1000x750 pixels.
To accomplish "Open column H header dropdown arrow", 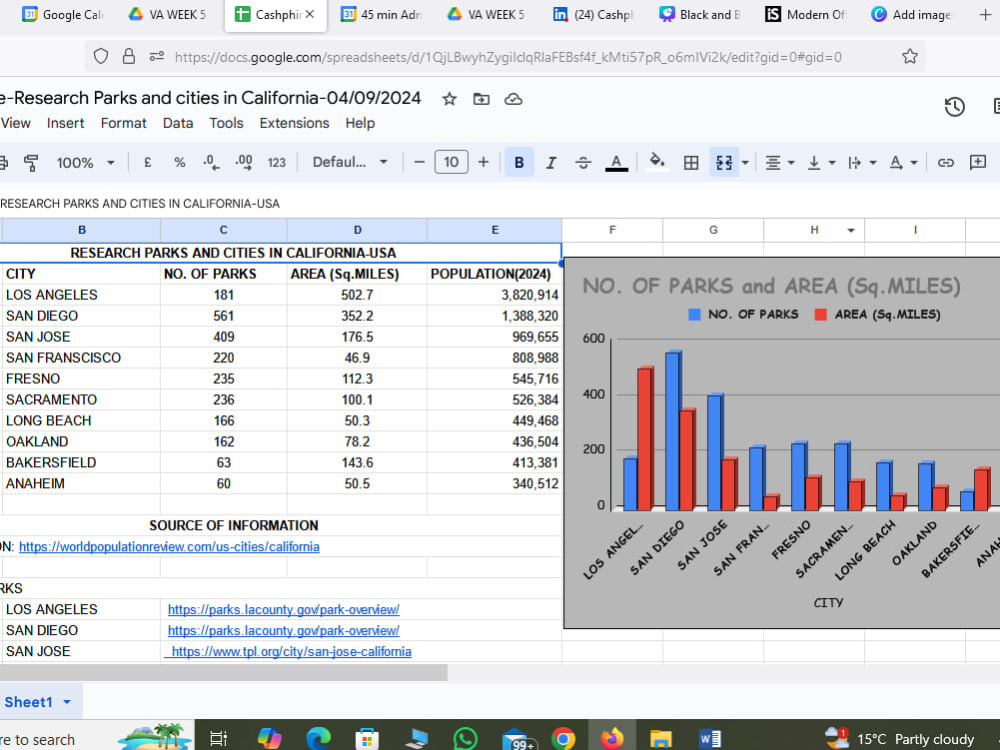I will coord(851,230).
